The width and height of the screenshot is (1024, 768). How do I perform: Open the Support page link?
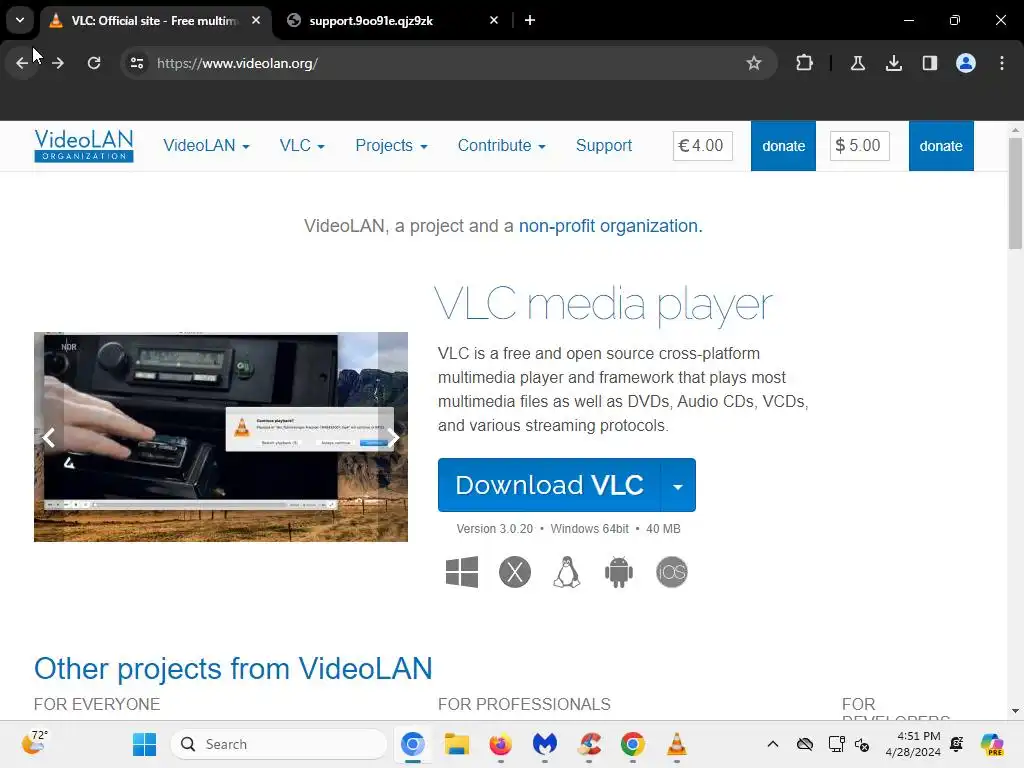pos(603,146)
